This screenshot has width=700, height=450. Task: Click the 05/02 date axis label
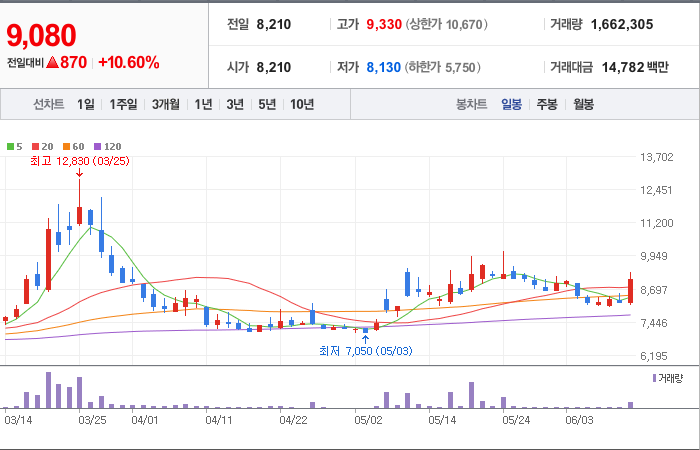pos(368,421)
